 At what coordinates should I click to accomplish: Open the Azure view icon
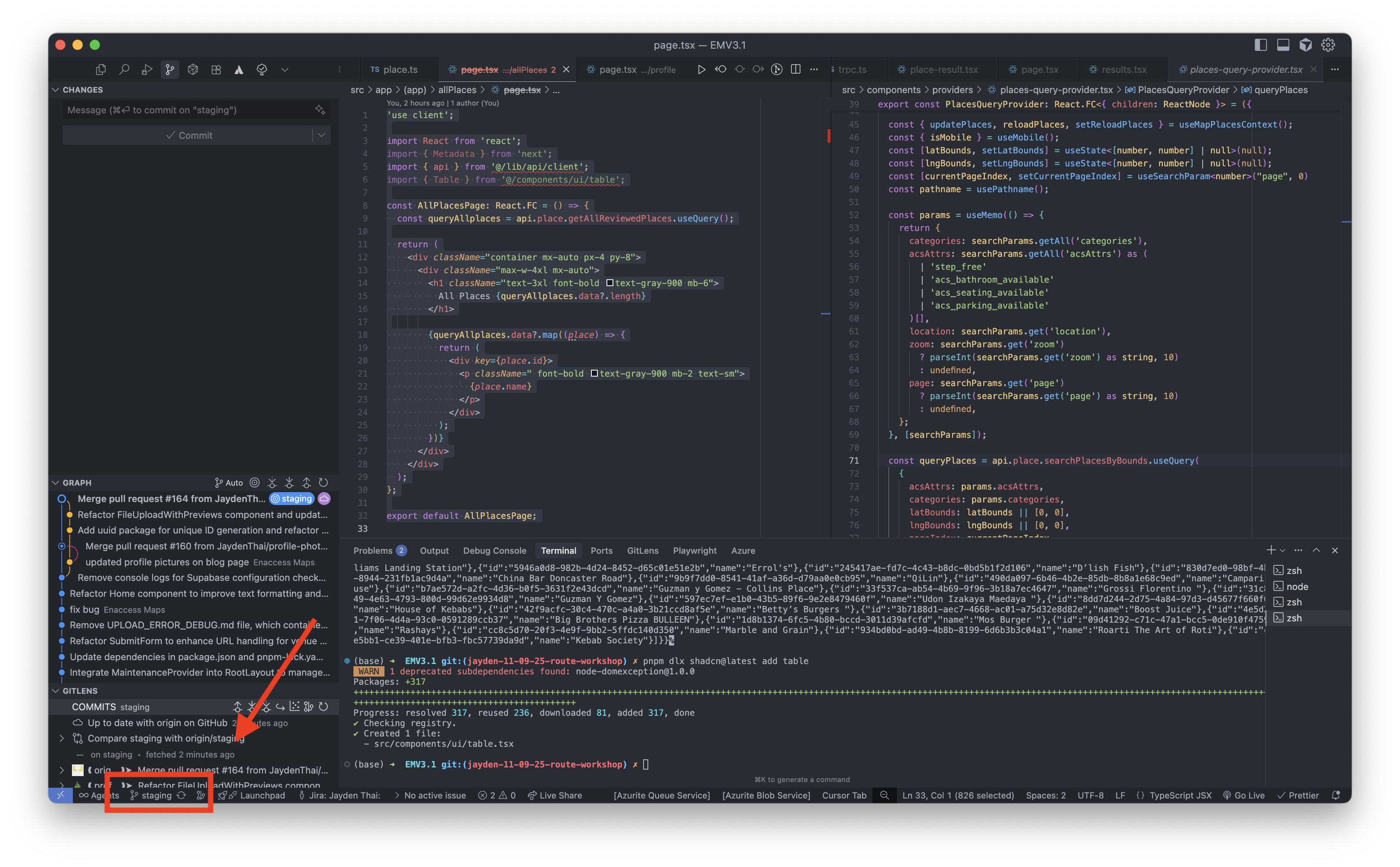point(239,69)
